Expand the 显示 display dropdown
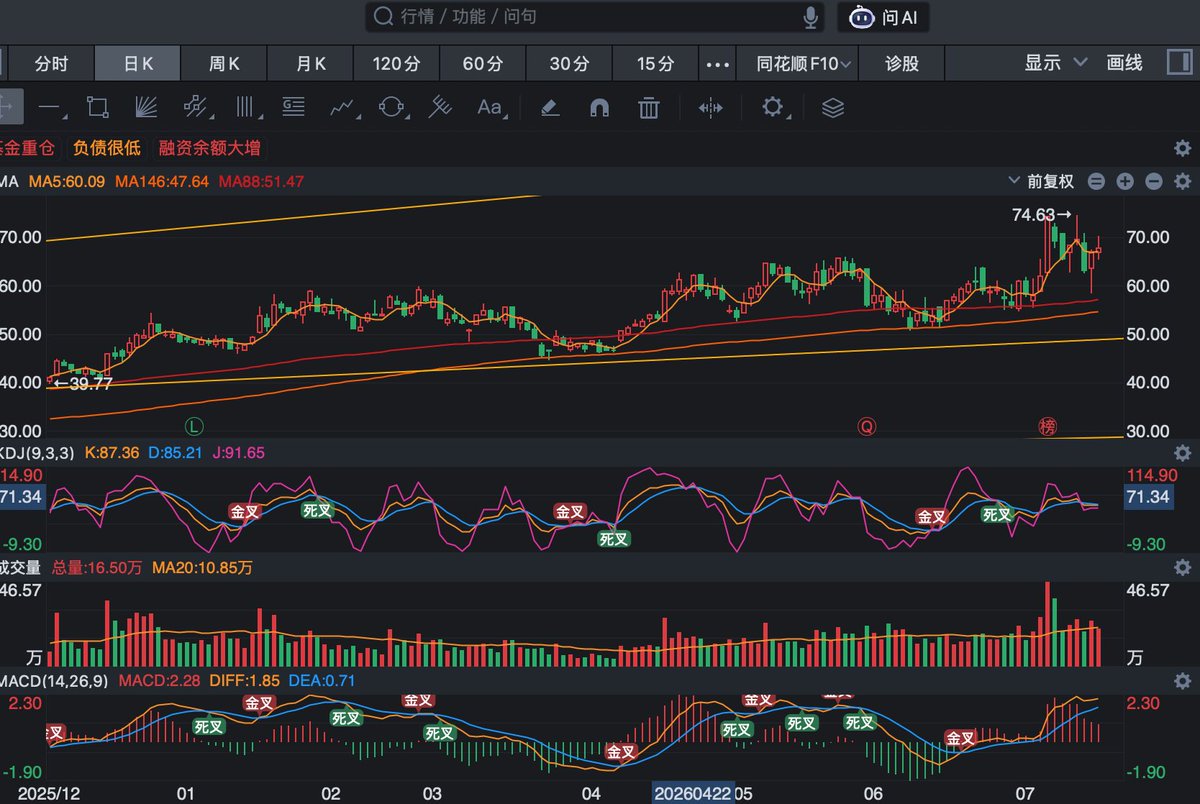 tap(1056, 63)
